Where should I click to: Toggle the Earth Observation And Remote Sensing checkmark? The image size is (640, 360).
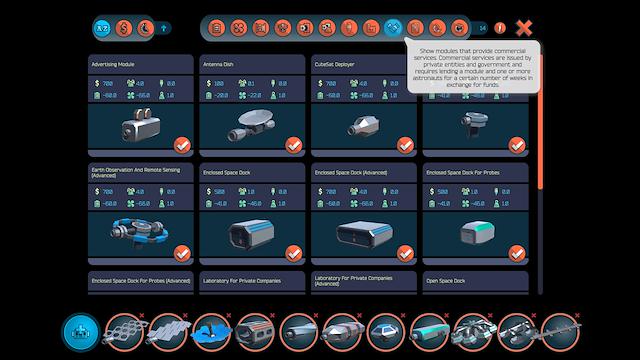pos(182,253)
